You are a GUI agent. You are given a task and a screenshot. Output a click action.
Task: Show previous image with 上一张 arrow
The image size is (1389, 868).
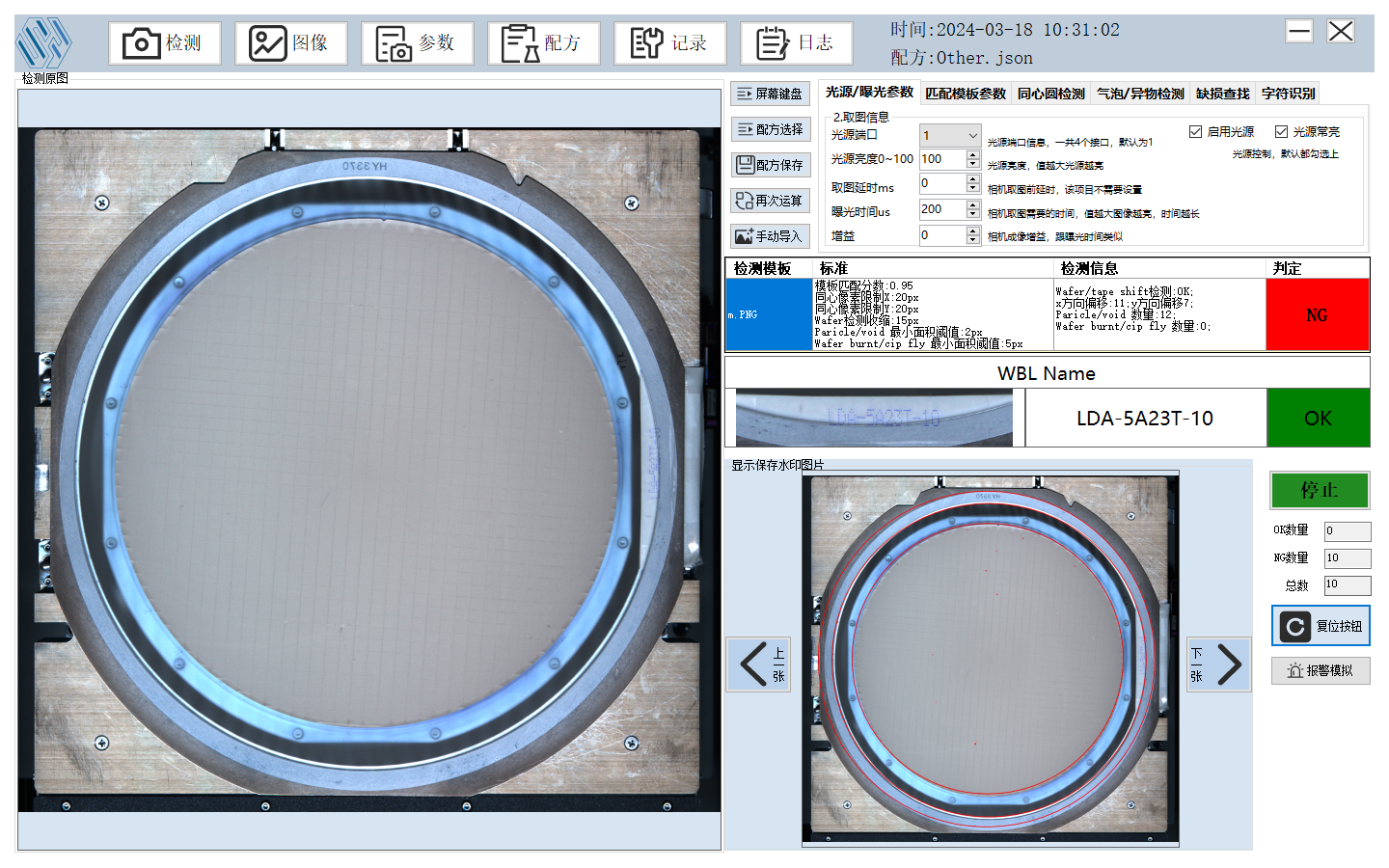tap(758, 665)
